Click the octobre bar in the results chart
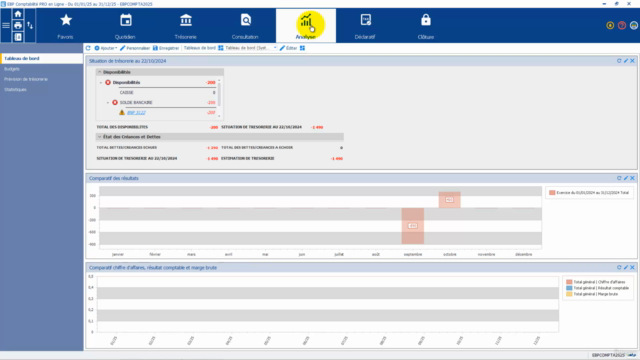The image size is (640, 360). pos(449,200)
